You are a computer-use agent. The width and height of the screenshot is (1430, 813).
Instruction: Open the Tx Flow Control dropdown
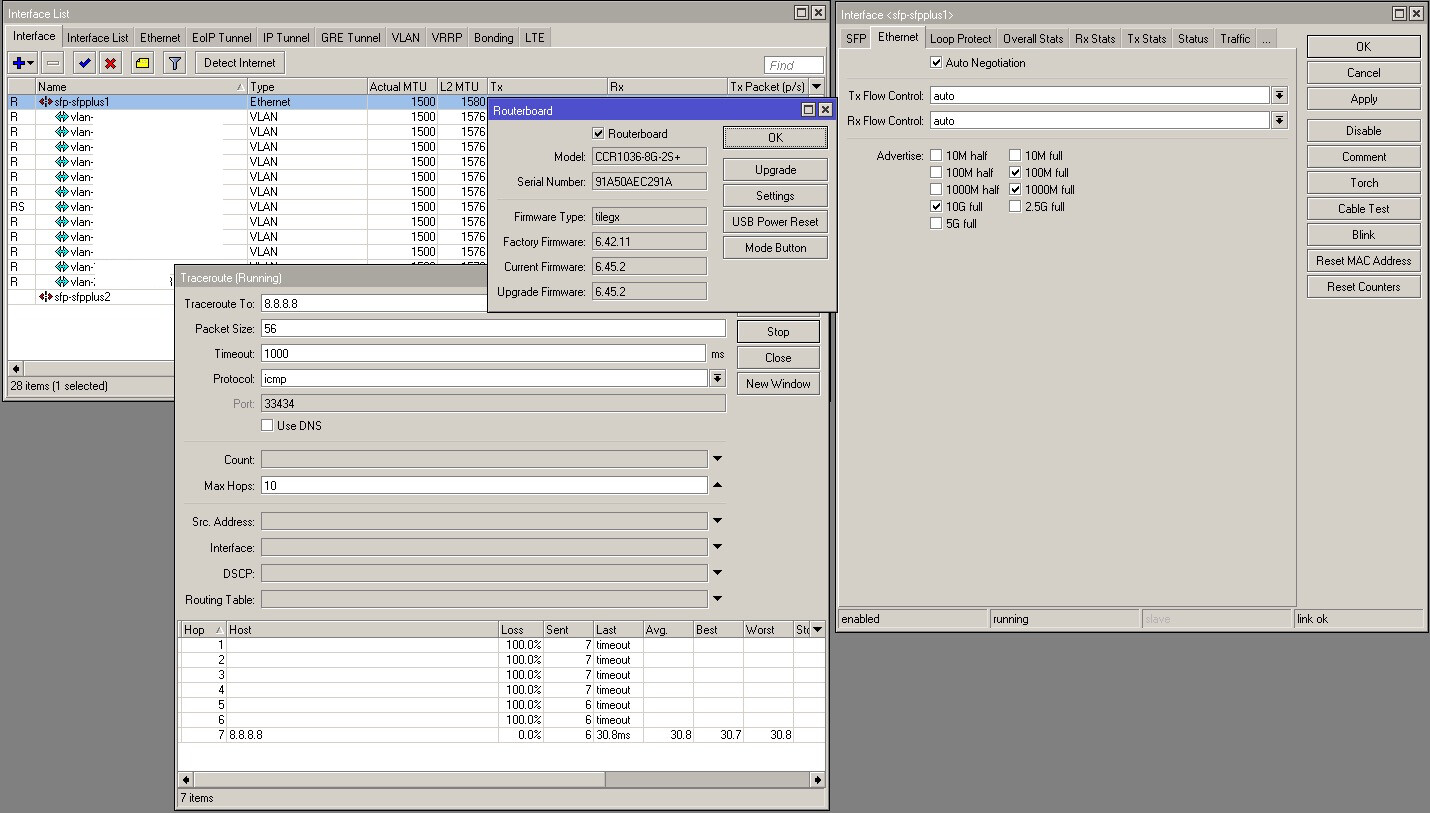(x=1279, y=96)
